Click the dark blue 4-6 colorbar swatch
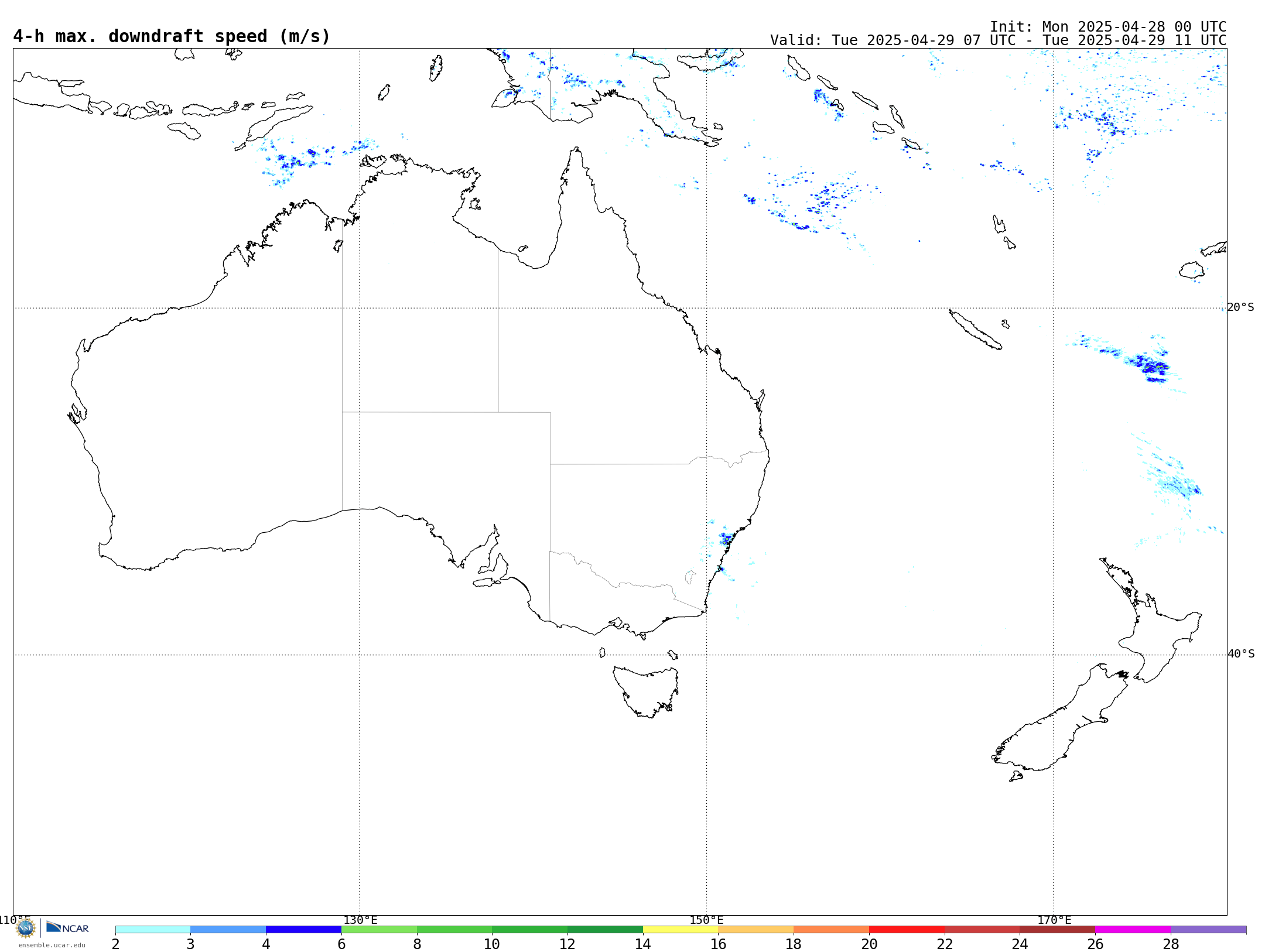Viewport: 1265px width, 952px height. click(303, 930)
